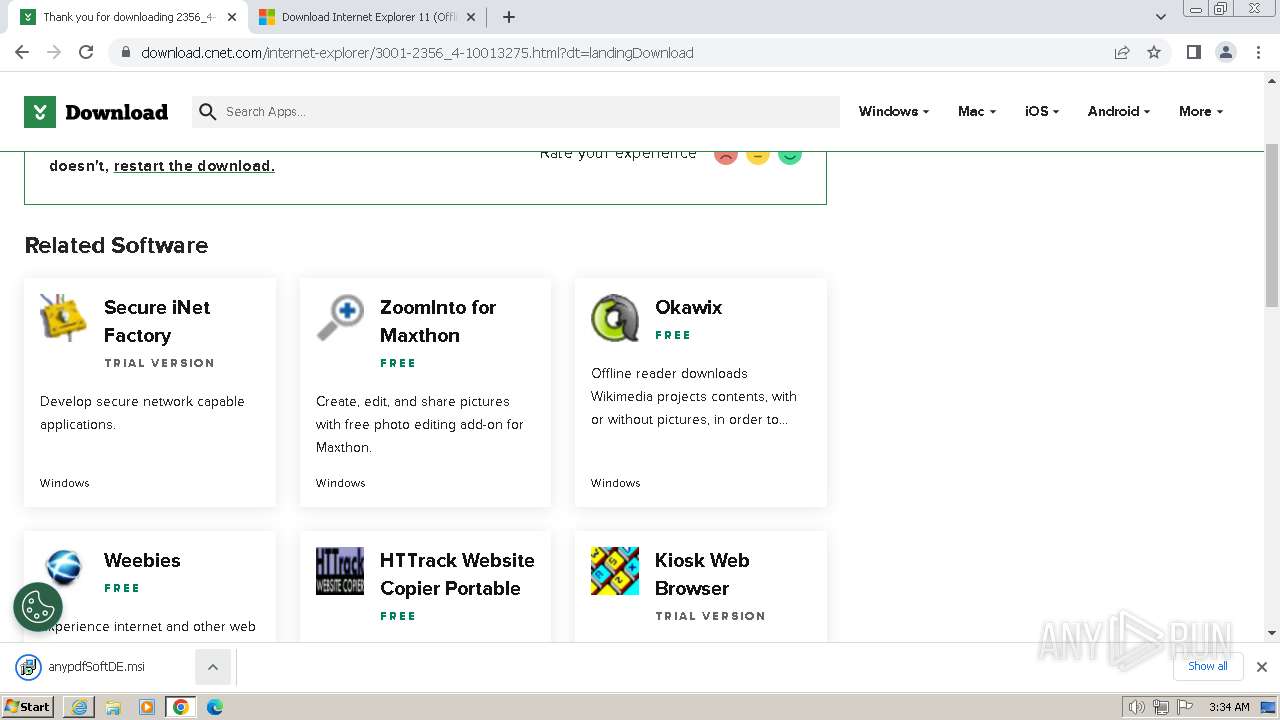Click the ZoomInto for Maxthon app icon
This screenshot has width=1280, height=720.
pos(340,318)
